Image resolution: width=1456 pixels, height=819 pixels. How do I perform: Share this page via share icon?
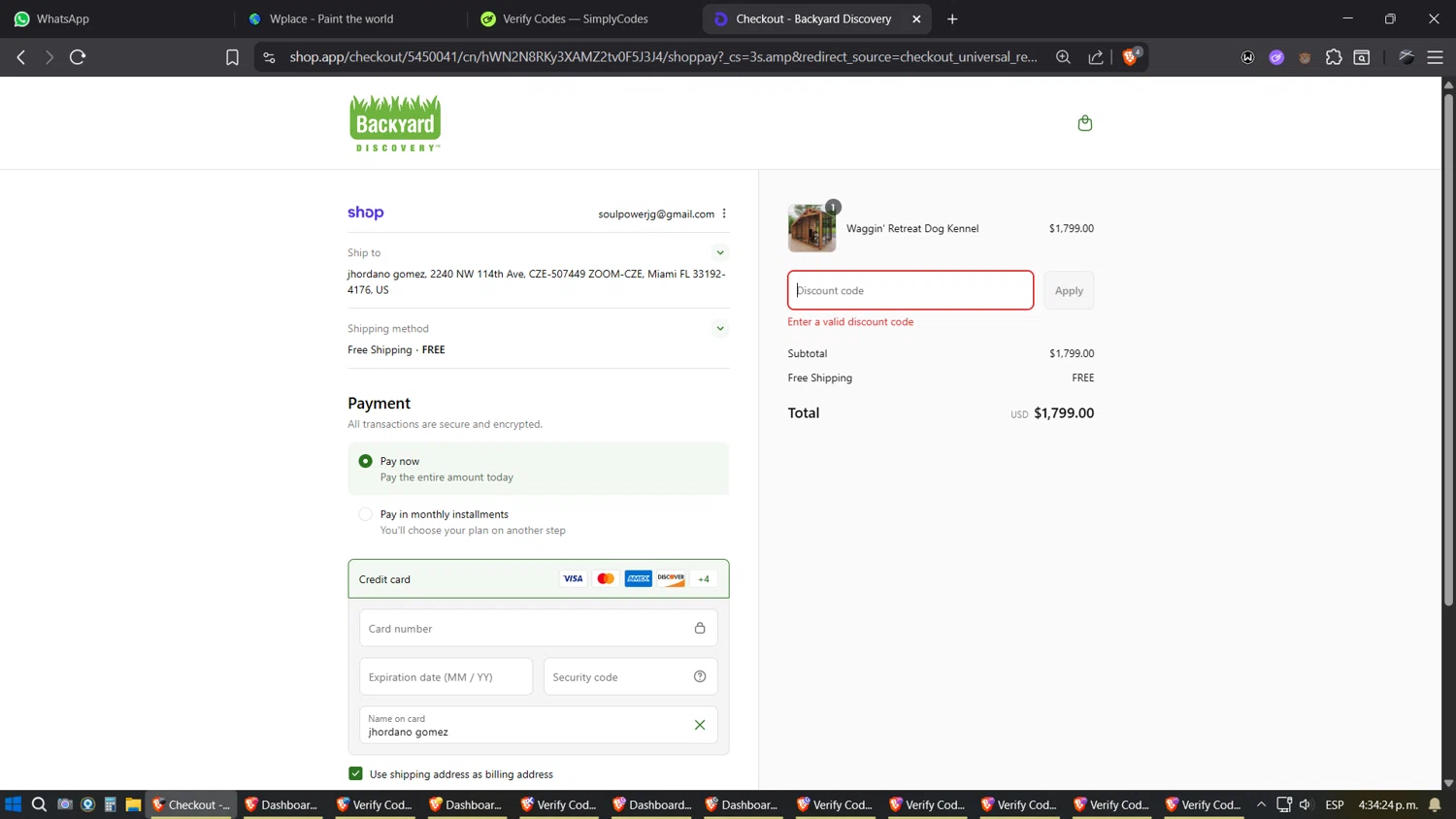point(1096,57)
